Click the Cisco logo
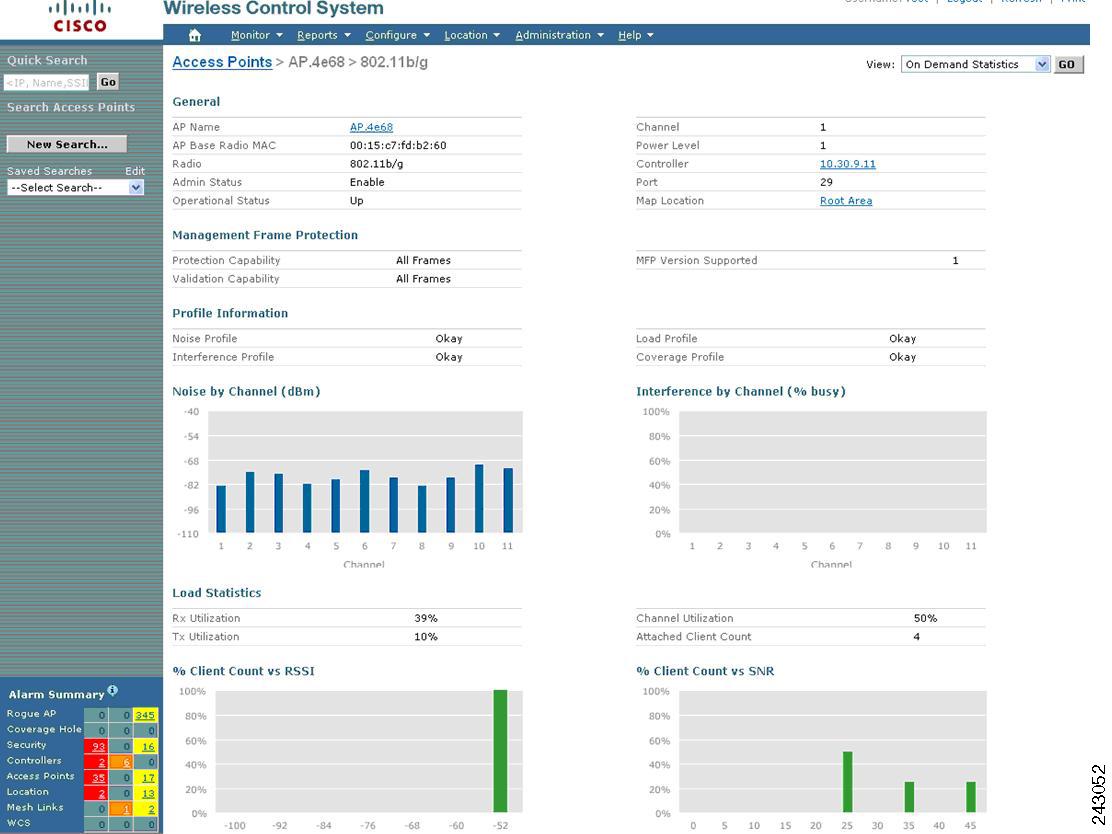 [80, 17]
